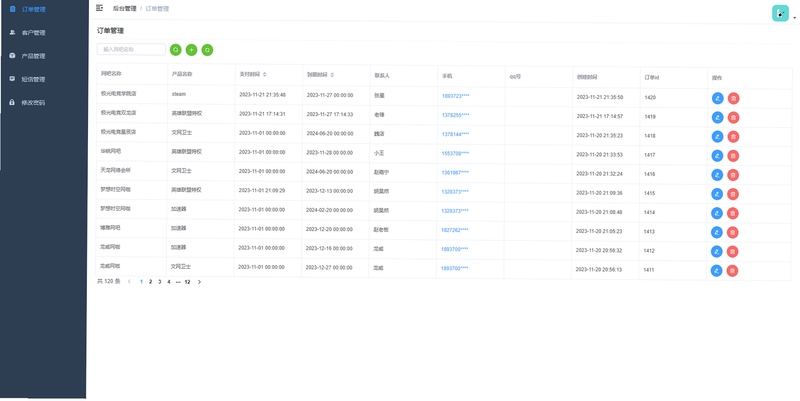
Task: Delete order 1416
Action: [733, 175]
